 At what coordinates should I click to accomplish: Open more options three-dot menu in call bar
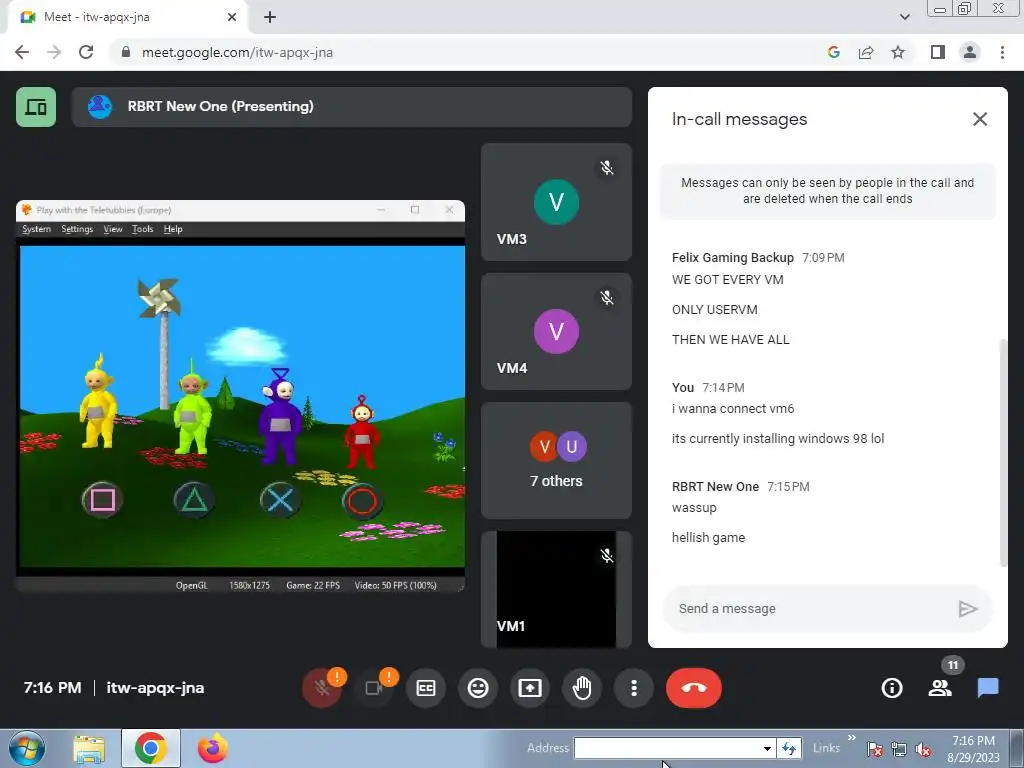click(x=633, y=688)
